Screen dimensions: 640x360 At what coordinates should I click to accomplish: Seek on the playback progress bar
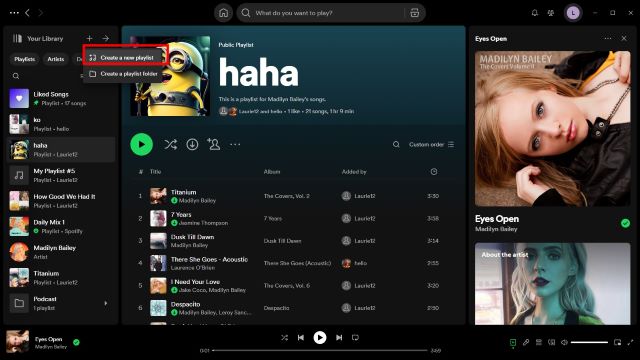coord(320,350)
